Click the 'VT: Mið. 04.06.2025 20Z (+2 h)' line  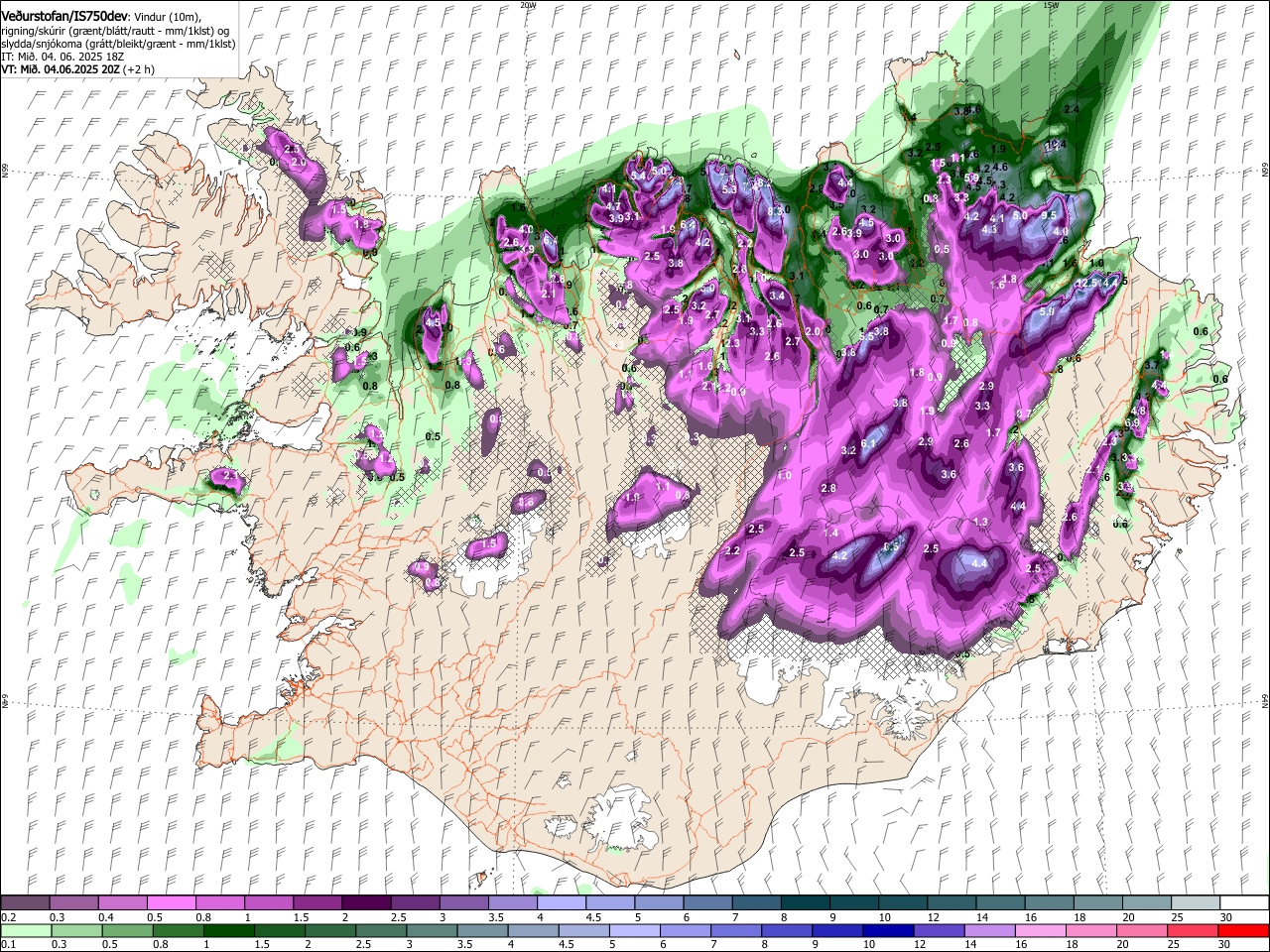(x=77, y=69)
